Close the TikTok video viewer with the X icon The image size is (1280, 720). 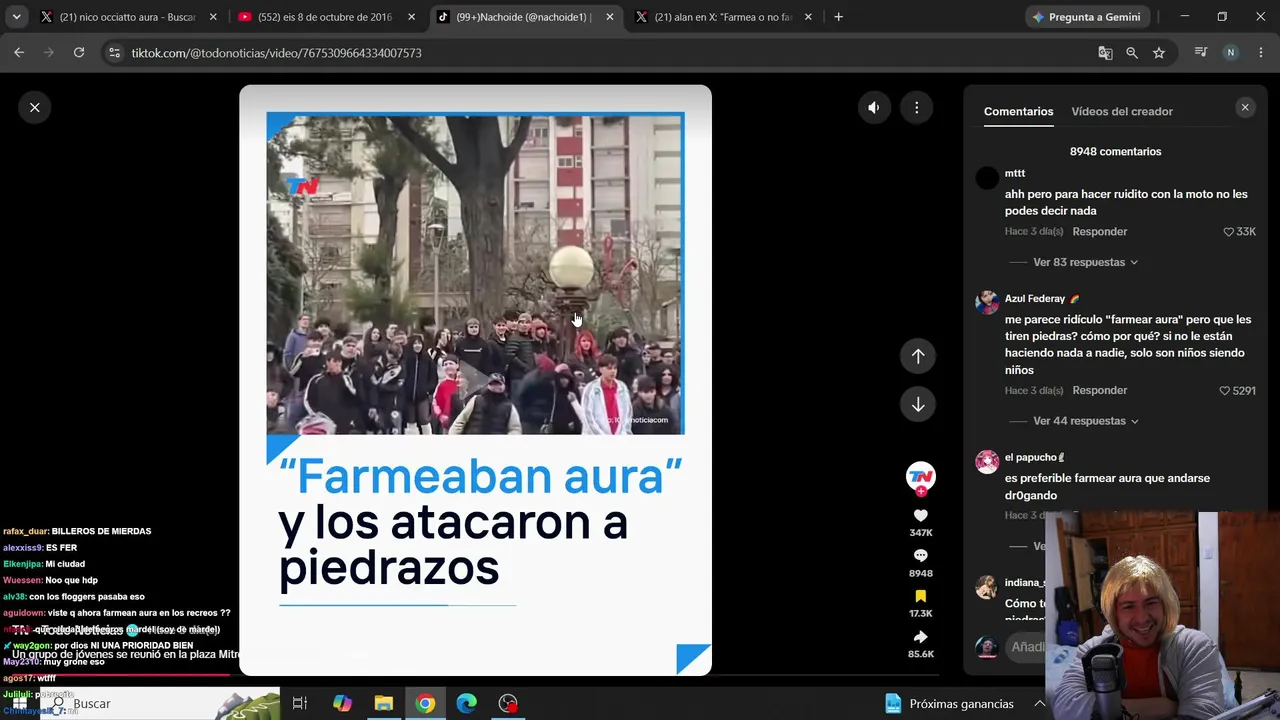34,107
